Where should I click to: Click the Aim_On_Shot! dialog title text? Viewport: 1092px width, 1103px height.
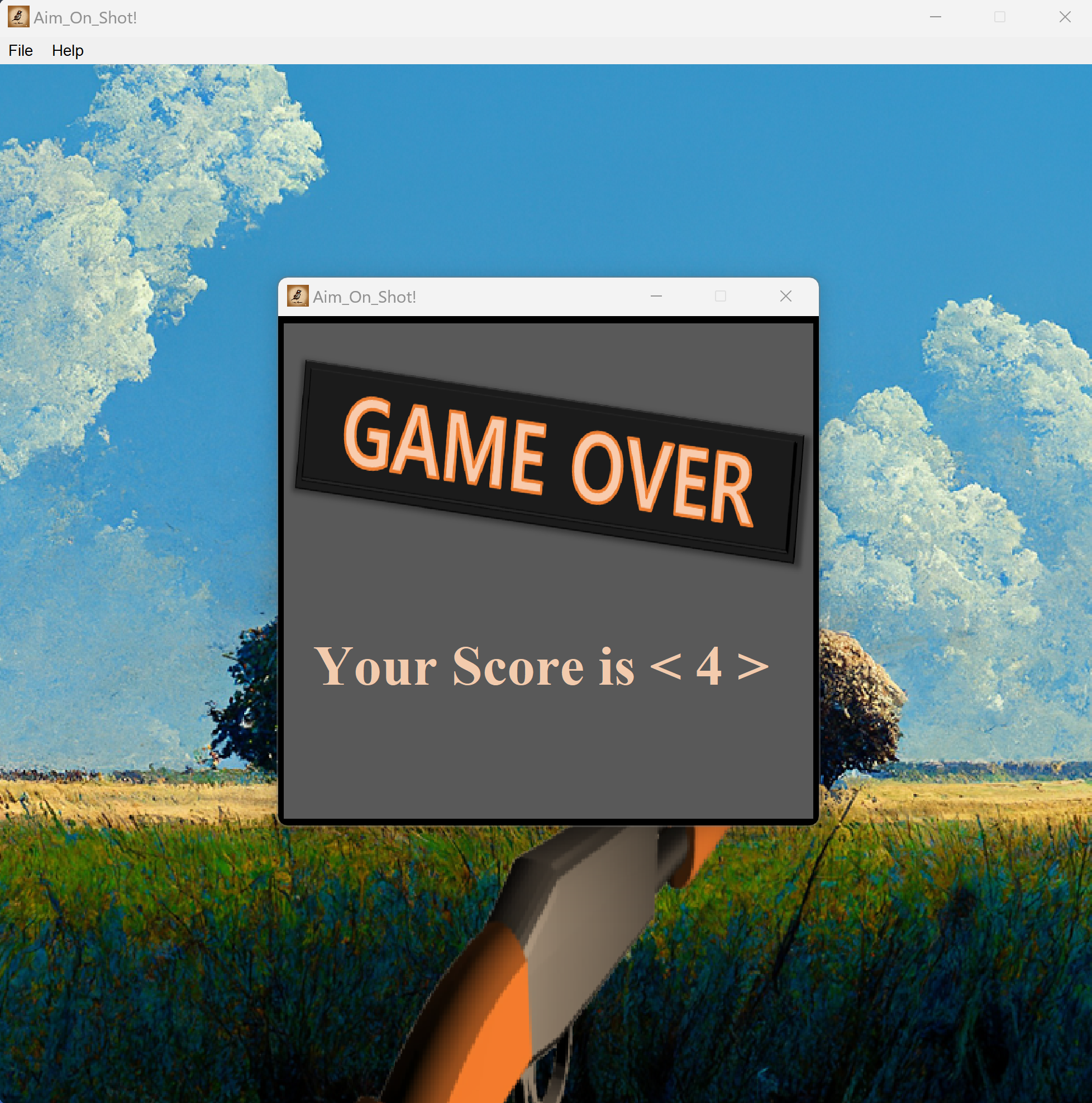[x=364, y=296]
